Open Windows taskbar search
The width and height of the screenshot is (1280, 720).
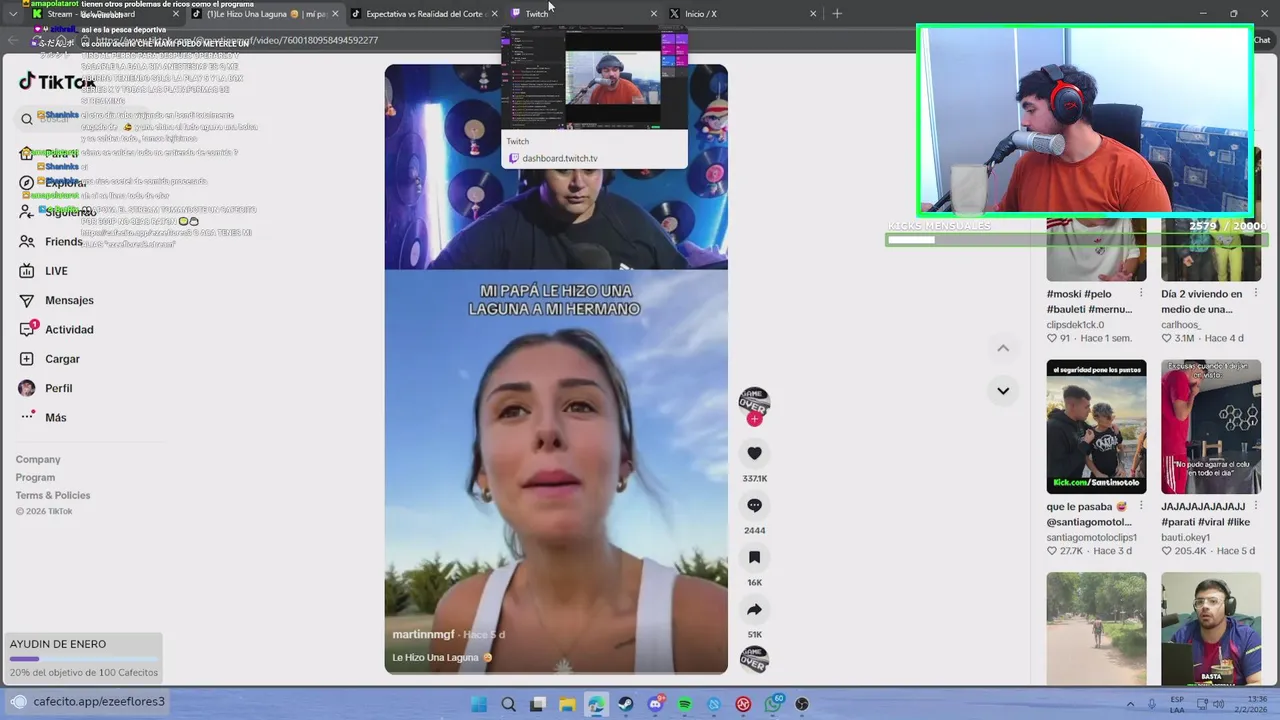508,704
